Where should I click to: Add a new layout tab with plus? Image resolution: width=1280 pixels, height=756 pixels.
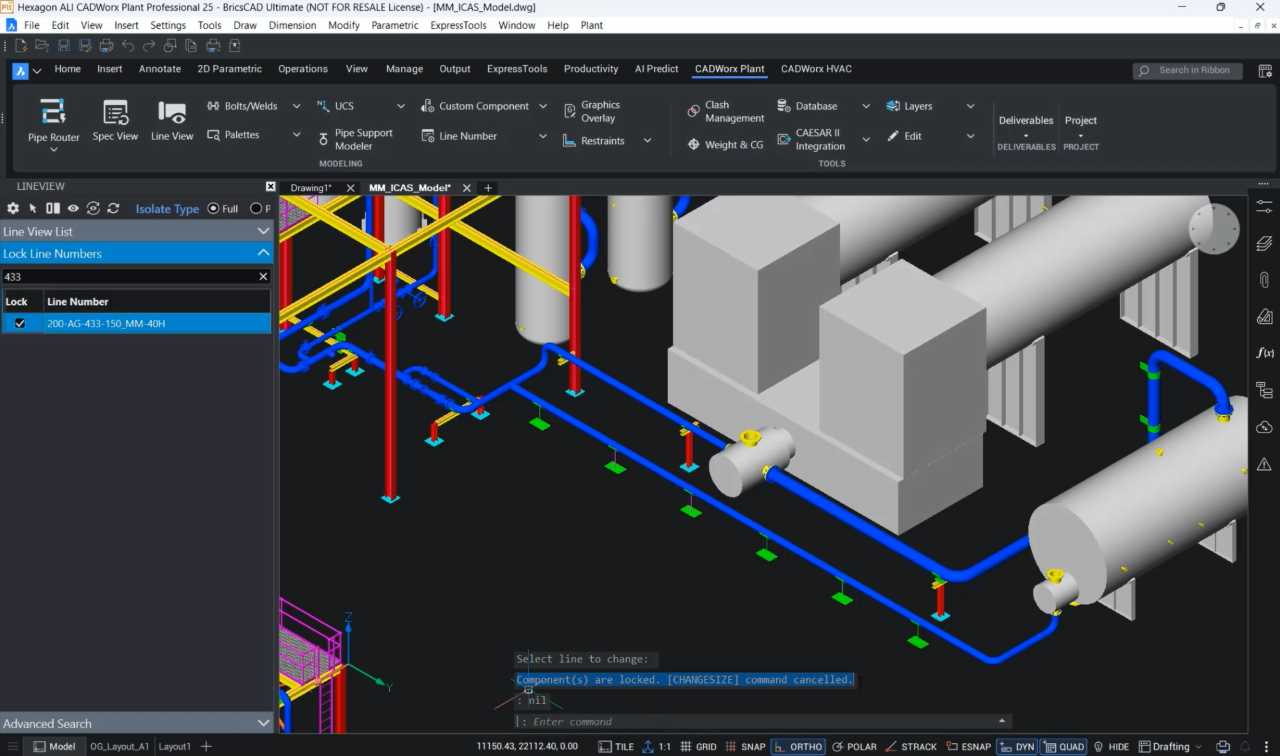pos(206,746)
